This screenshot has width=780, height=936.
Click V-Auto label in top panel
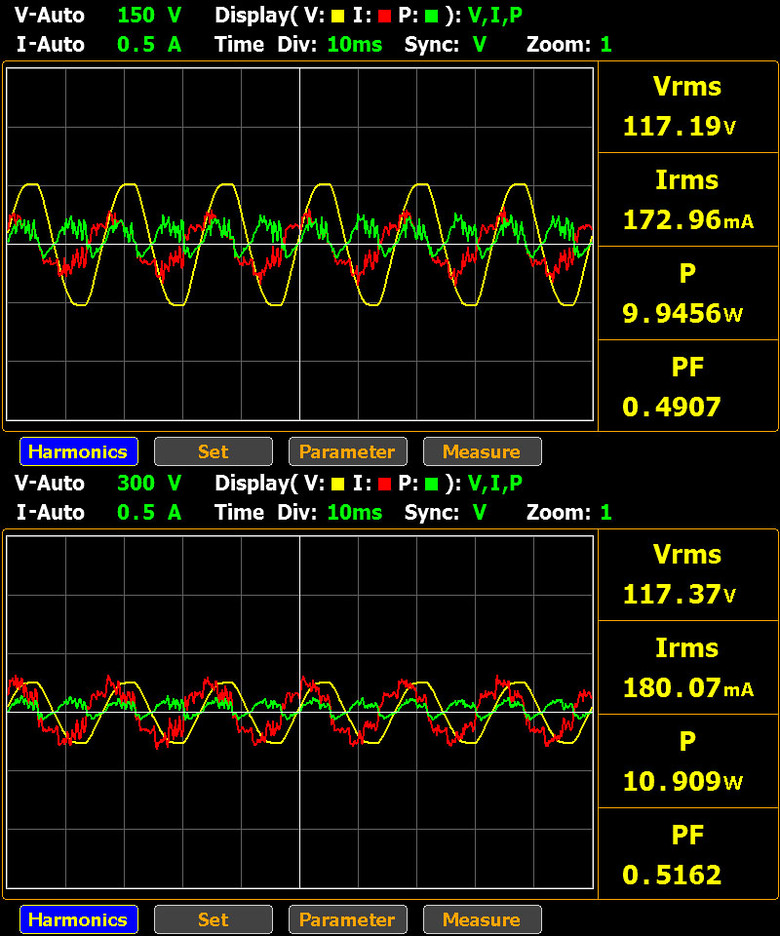[x=50, y=15]
